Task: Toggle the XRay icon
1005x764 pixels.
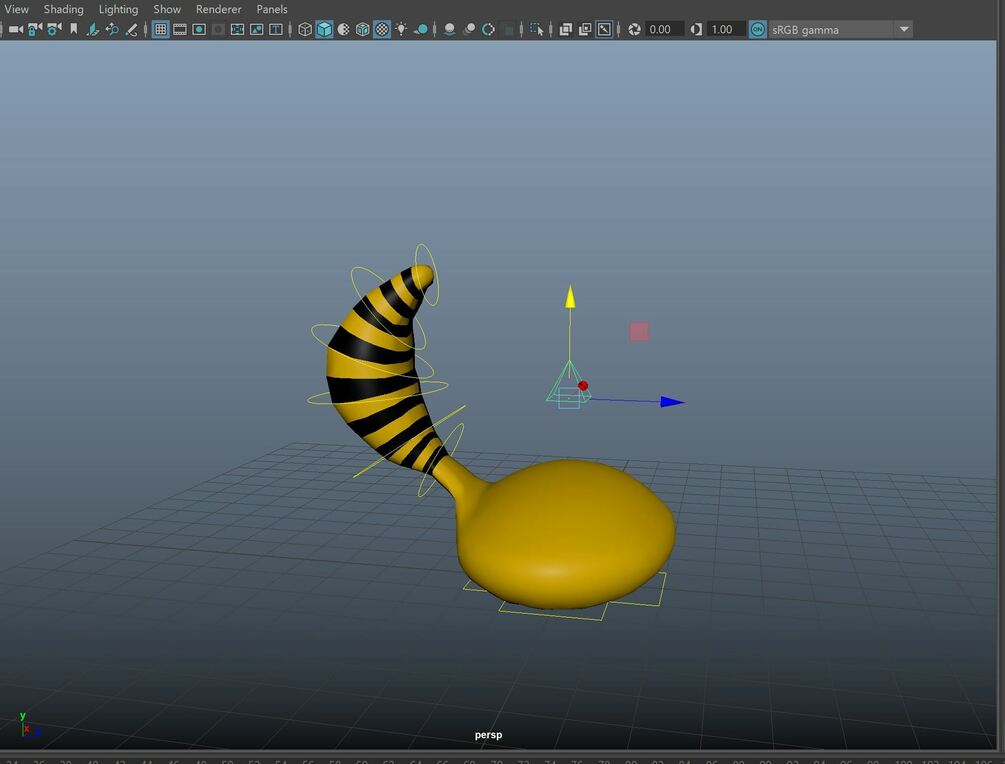Action: (x=566, y=29)
